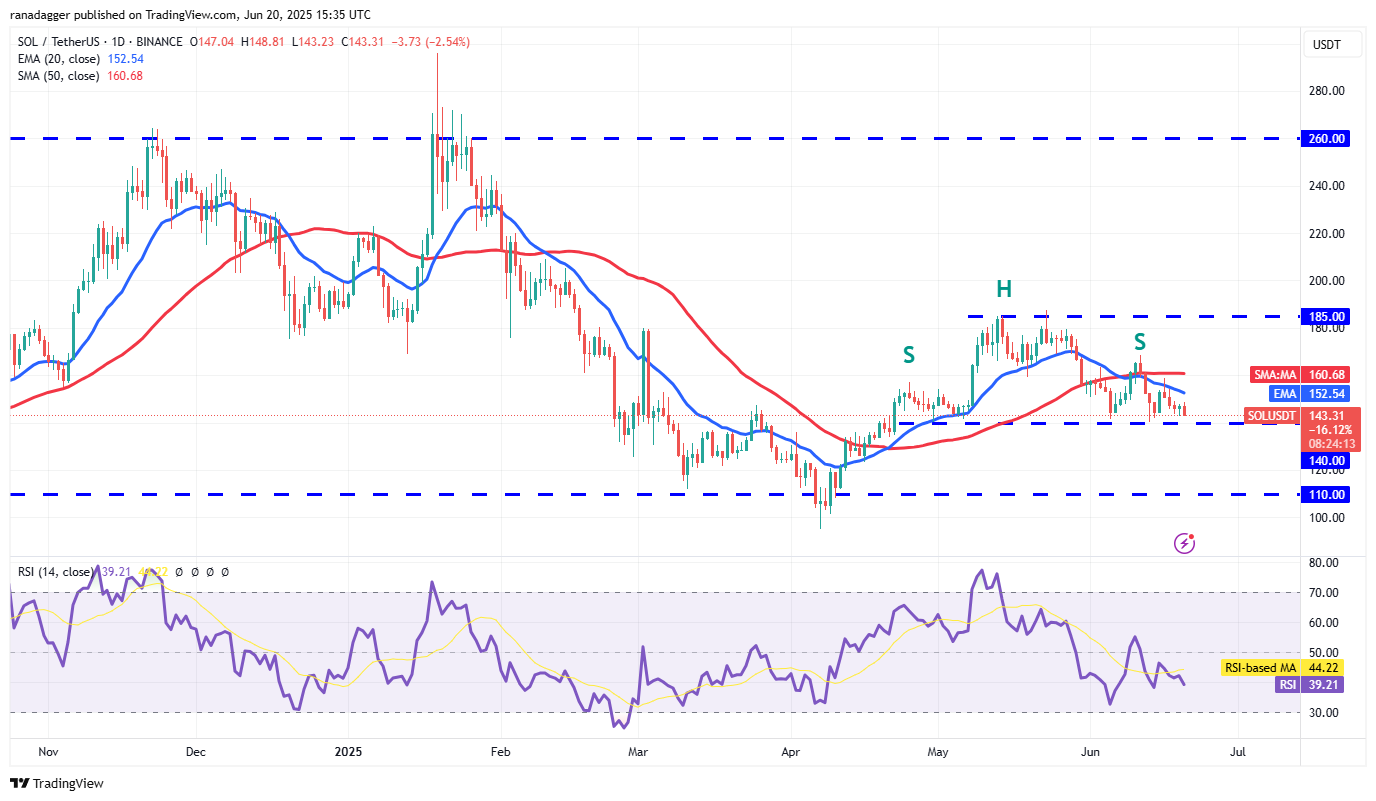Click the 140.00 support price label
This screenshot has width=1376, height=801.
[1324, 460]
